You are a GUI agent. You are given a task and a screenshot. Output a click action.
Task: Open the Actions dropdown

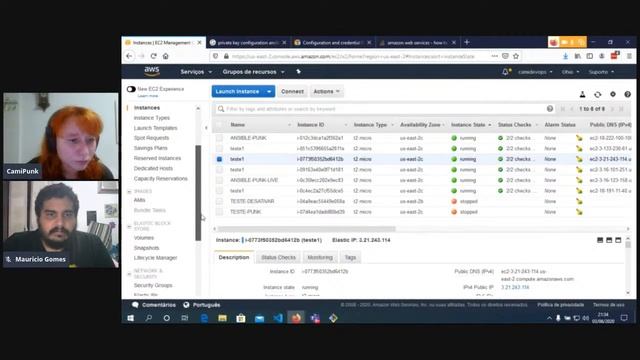pos(327,91)
